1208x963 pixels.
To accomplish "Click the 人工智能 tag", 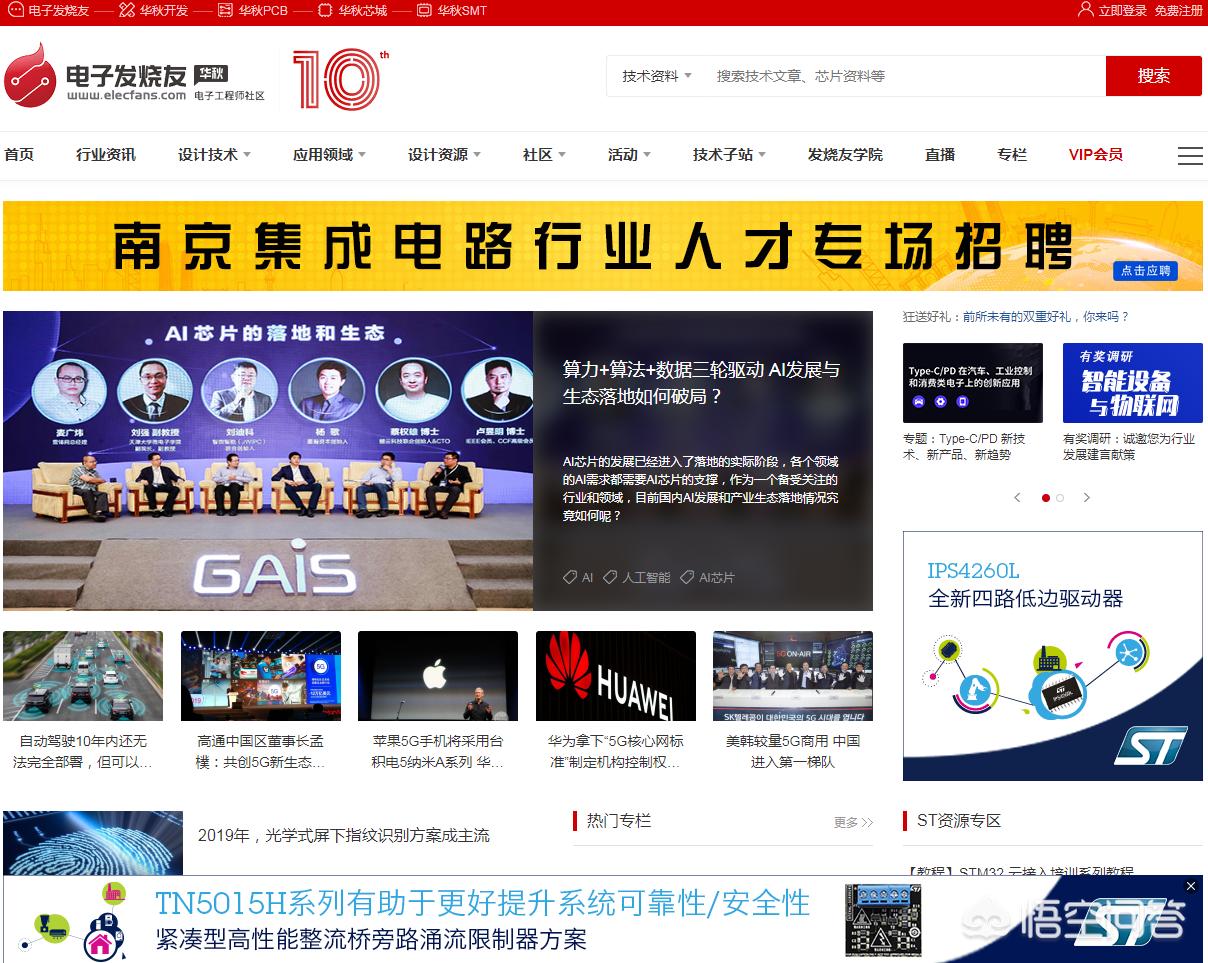I will tap(637, 577).
